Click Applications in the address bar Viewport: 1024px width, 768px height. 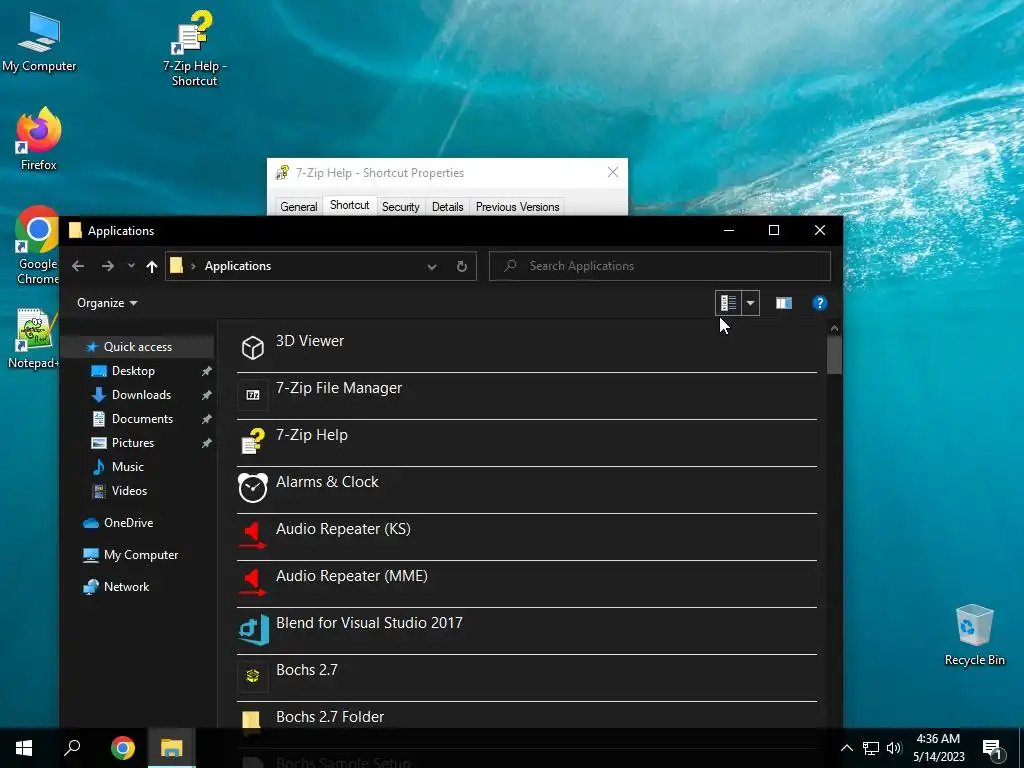point(238,266)
